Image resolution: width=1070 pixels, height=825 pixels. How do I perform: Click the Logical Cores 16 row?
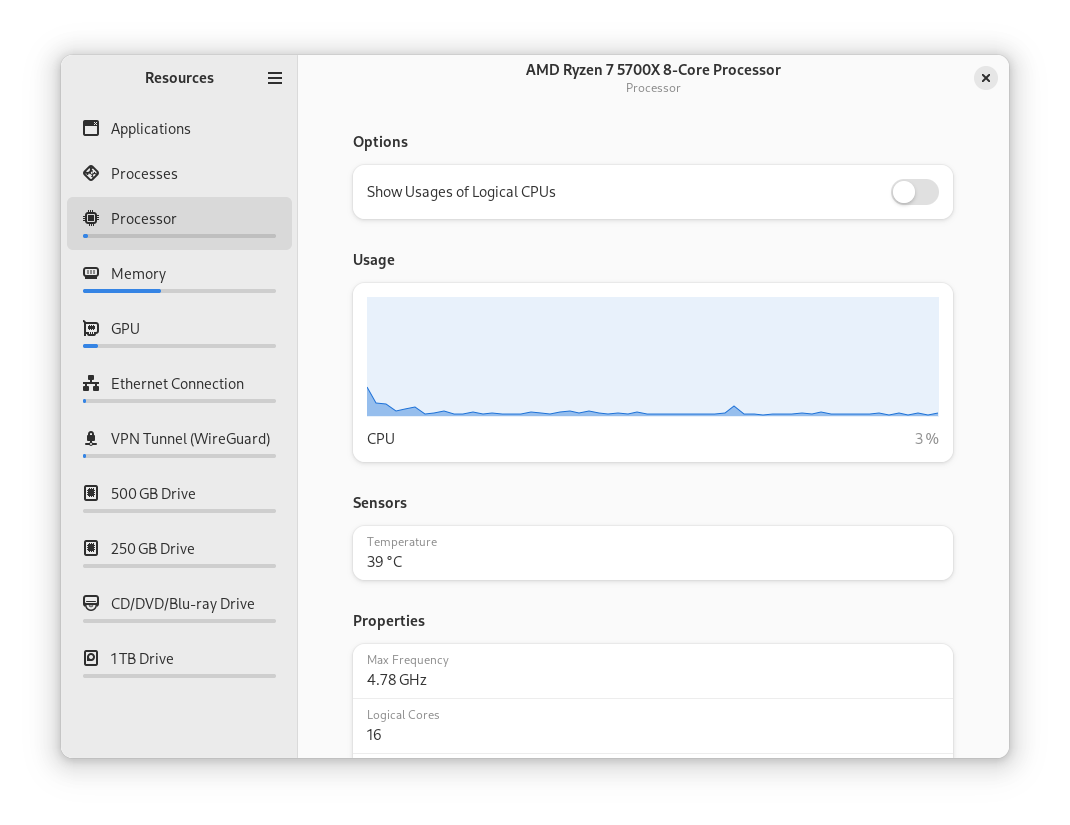pos(652,726)
